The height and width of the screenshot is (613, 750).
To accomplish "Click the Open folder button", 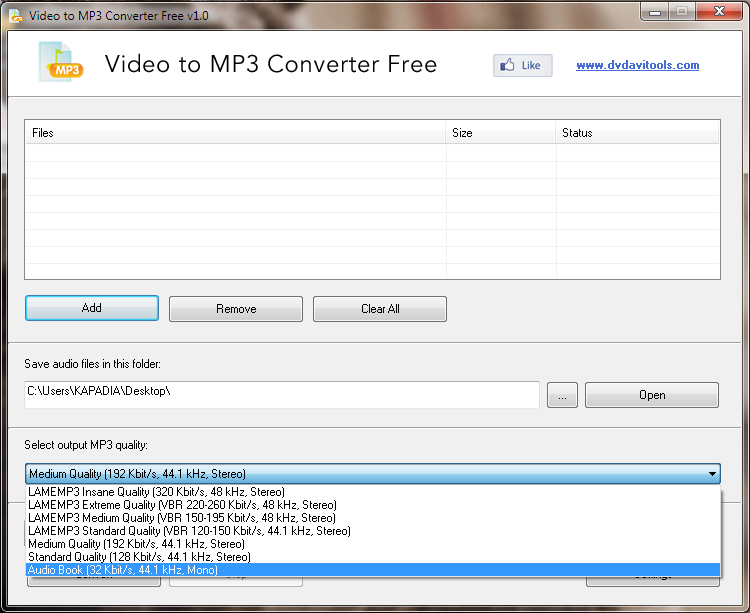I will click(x=651, y=395).
